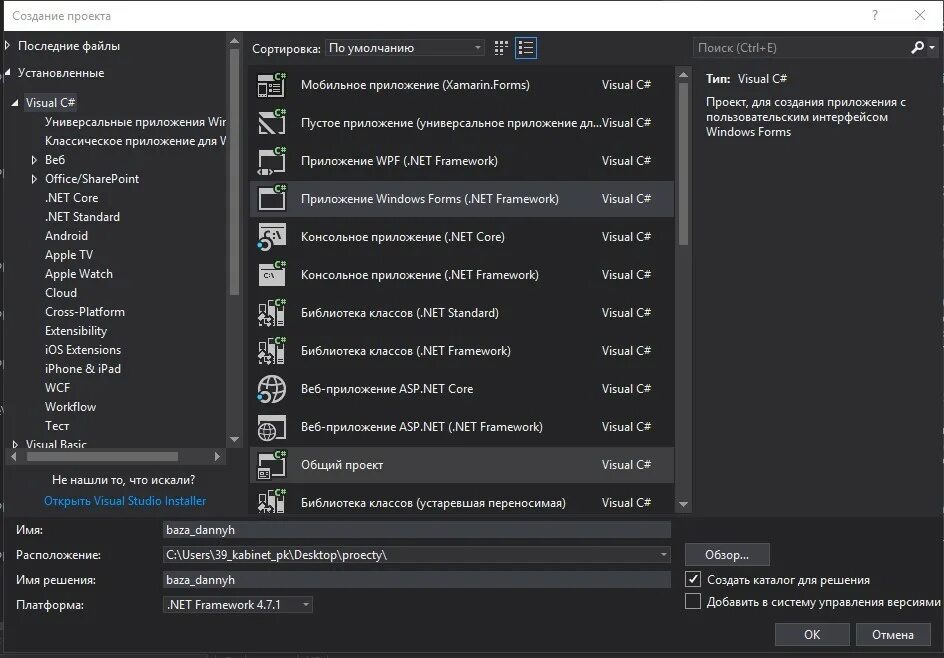
Task: Select Apple TV category
Action: point(69,255)
